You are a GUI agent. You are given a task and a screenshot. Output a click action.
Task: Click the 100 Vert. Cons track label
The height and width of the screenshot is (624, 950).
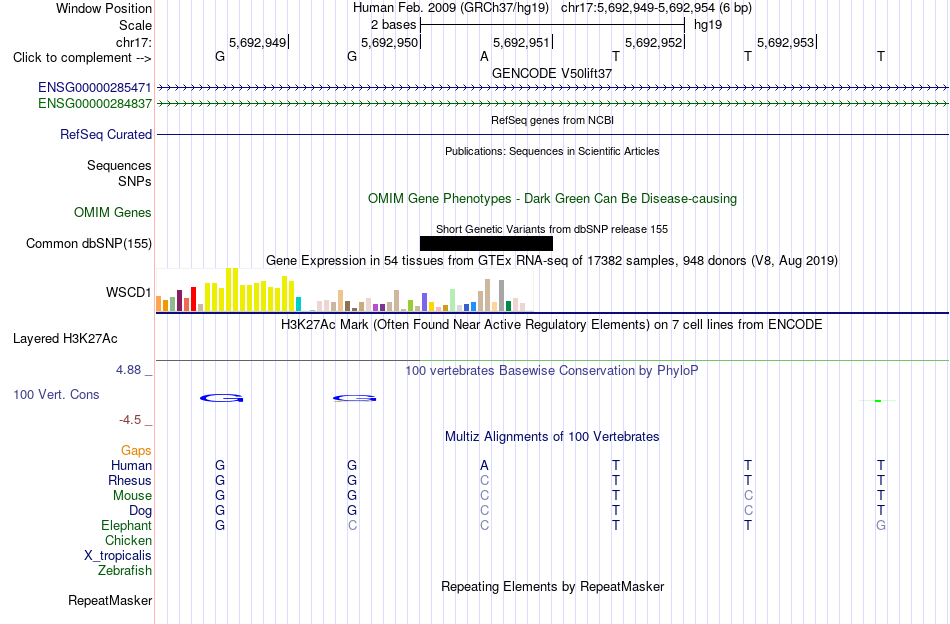coord(56,394)
